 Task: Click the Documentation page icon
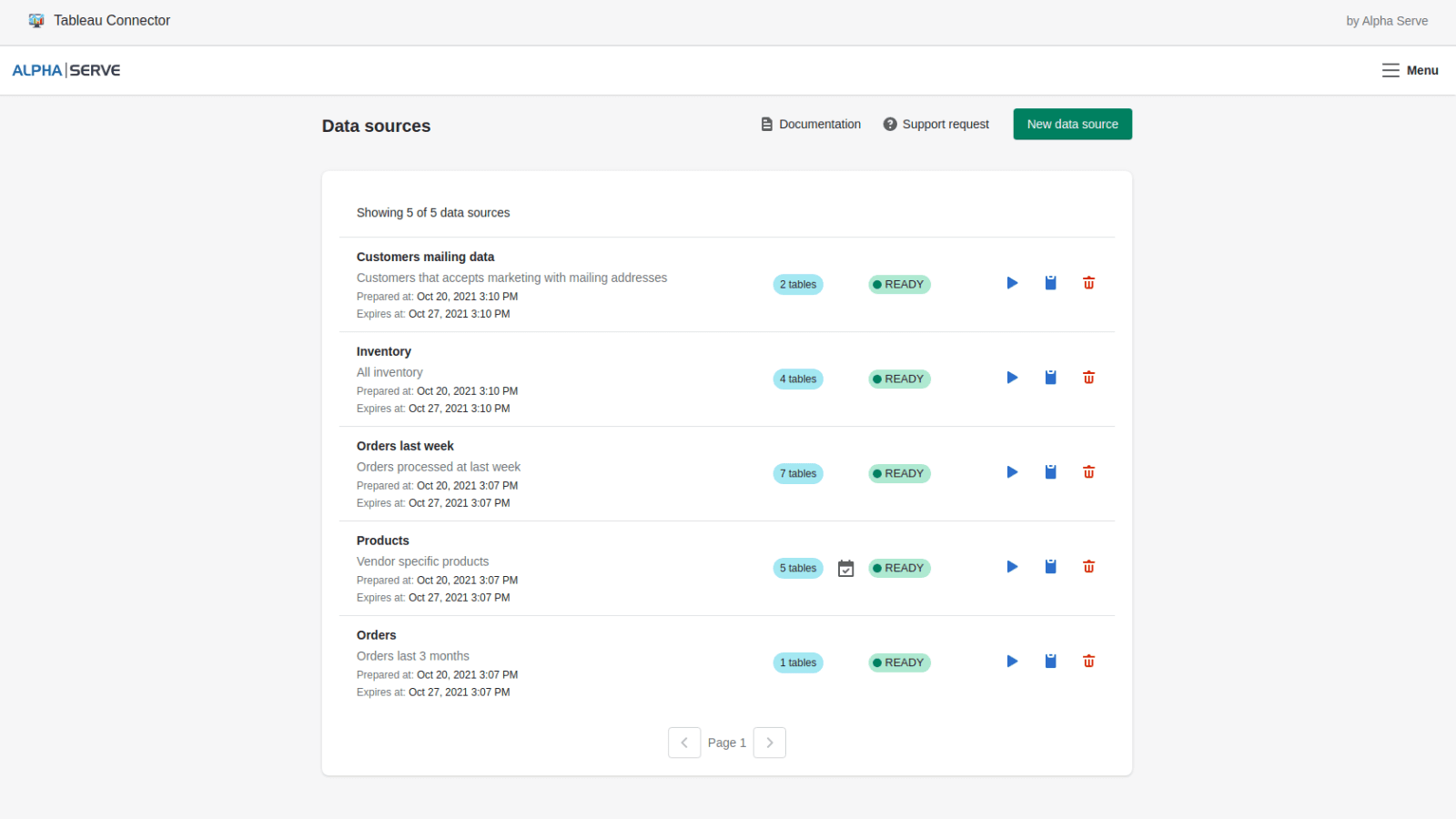coord(766,124)
